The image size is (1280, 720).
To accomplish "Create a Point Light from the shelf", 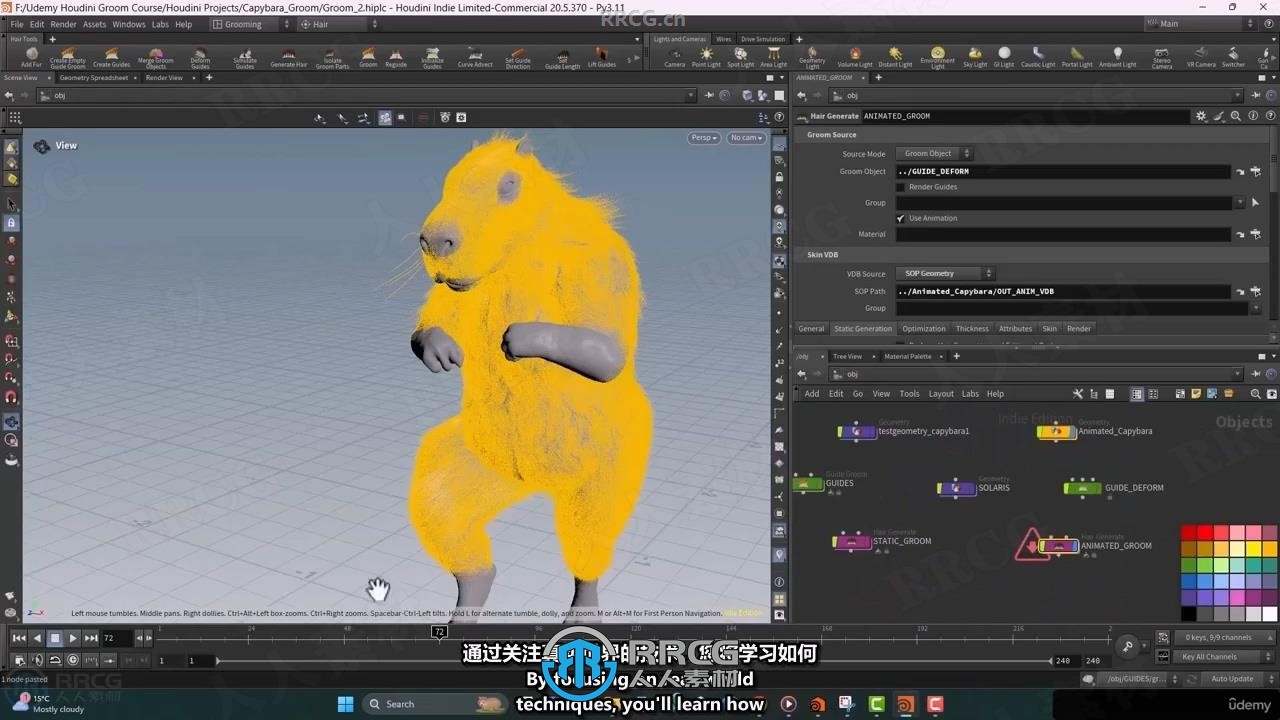I will pos(706,58).
